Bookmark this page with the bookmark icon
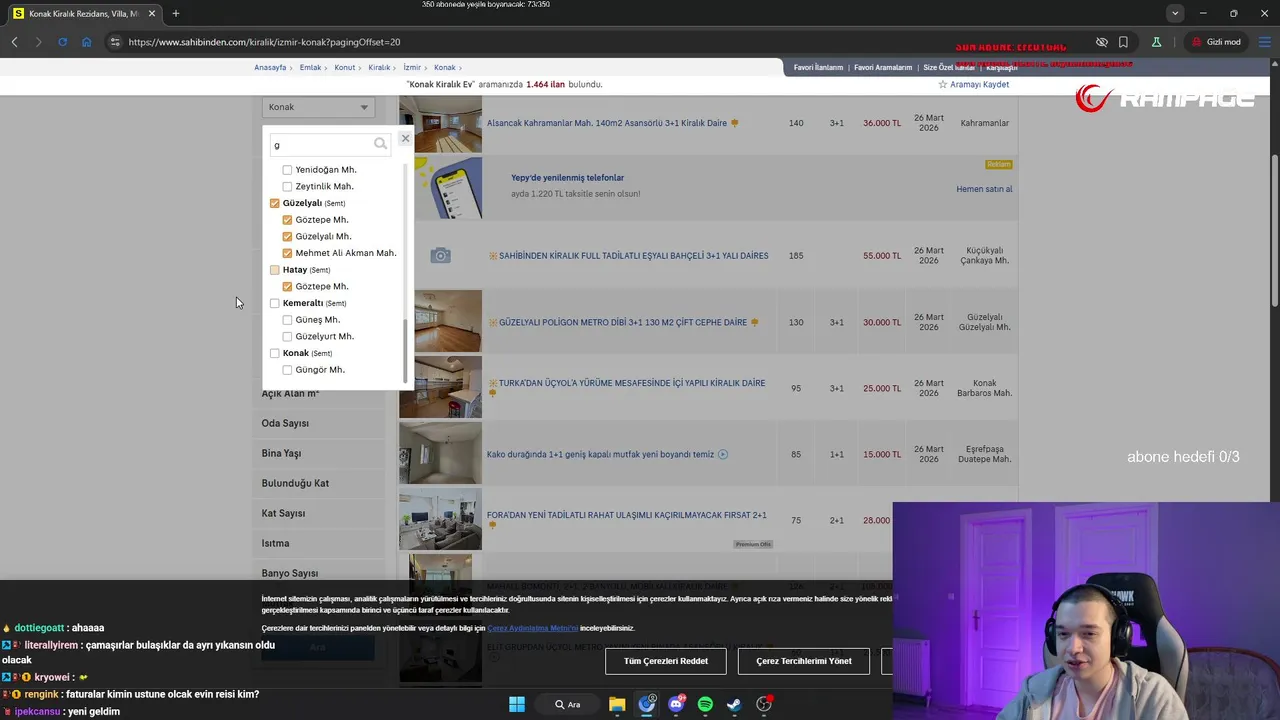The height and width of the screenshot is (720, 1280). (1123, 42)
